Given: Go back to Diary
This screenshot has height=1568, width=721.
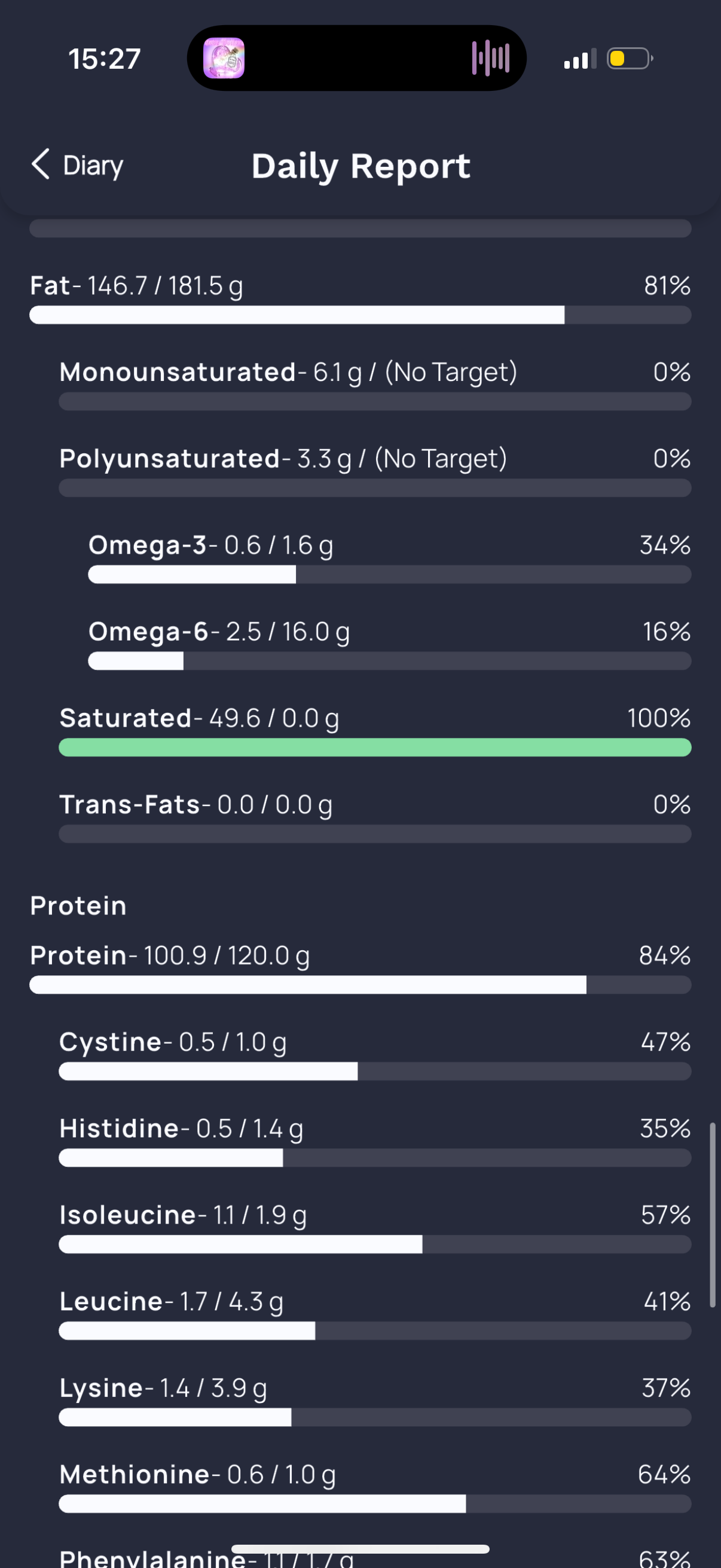Looking at the screenshot, I should tap(77, 165).
